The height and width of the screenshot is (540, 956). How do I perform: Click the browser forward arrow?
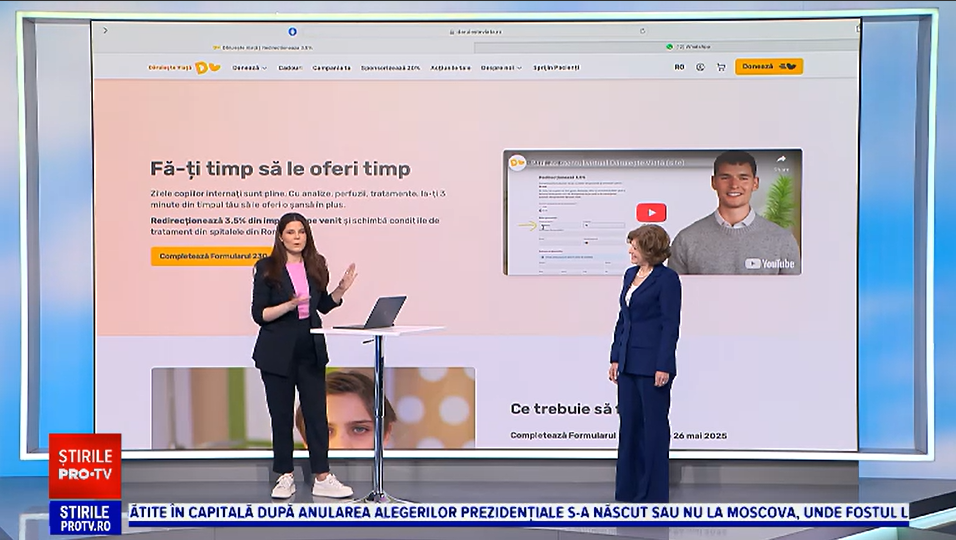tap(105, 30)
